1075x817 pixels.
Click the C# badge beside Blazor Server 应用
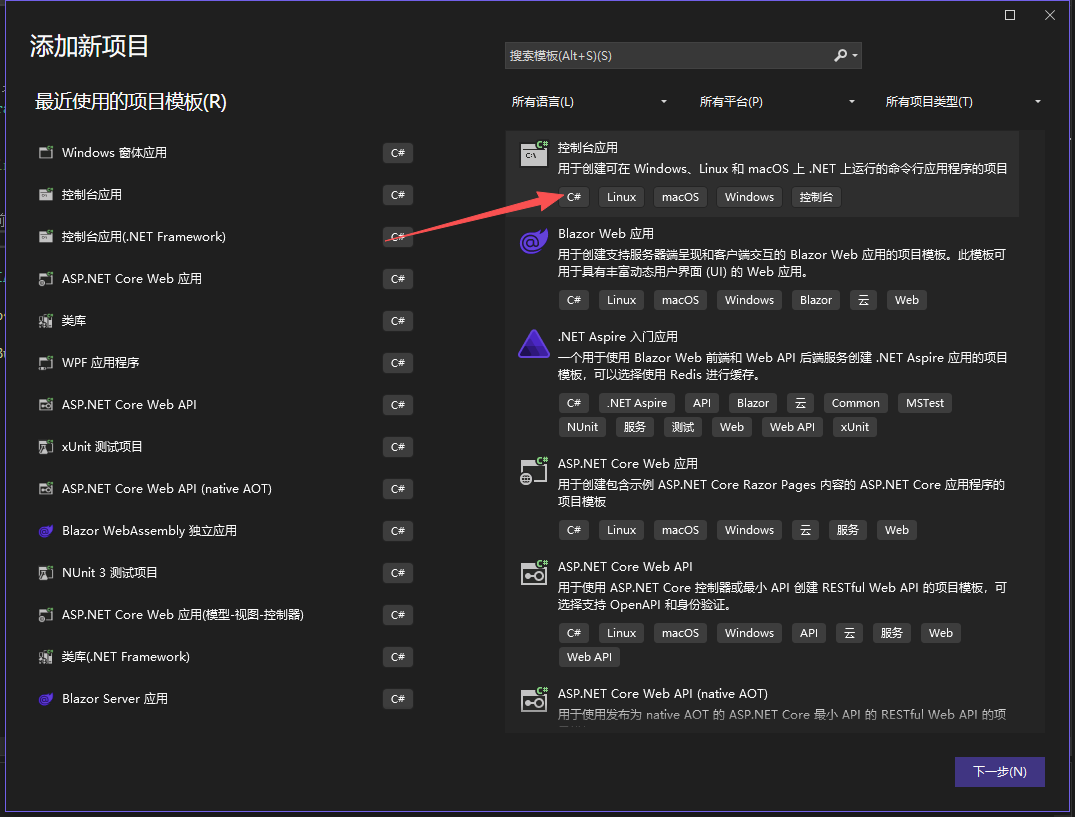tap(398, 699)
